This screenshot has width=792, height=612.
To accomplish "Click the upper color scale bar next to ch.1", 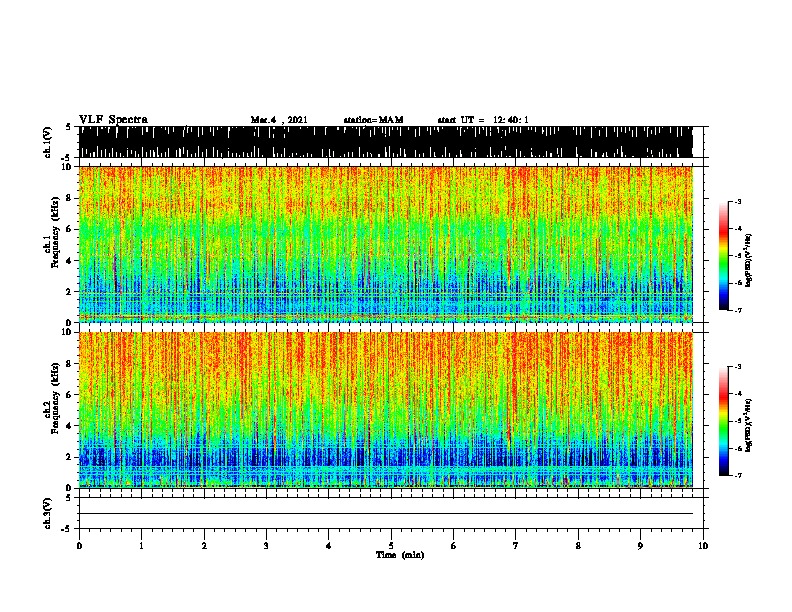I will pyautogui.click(x=724, y=256).
